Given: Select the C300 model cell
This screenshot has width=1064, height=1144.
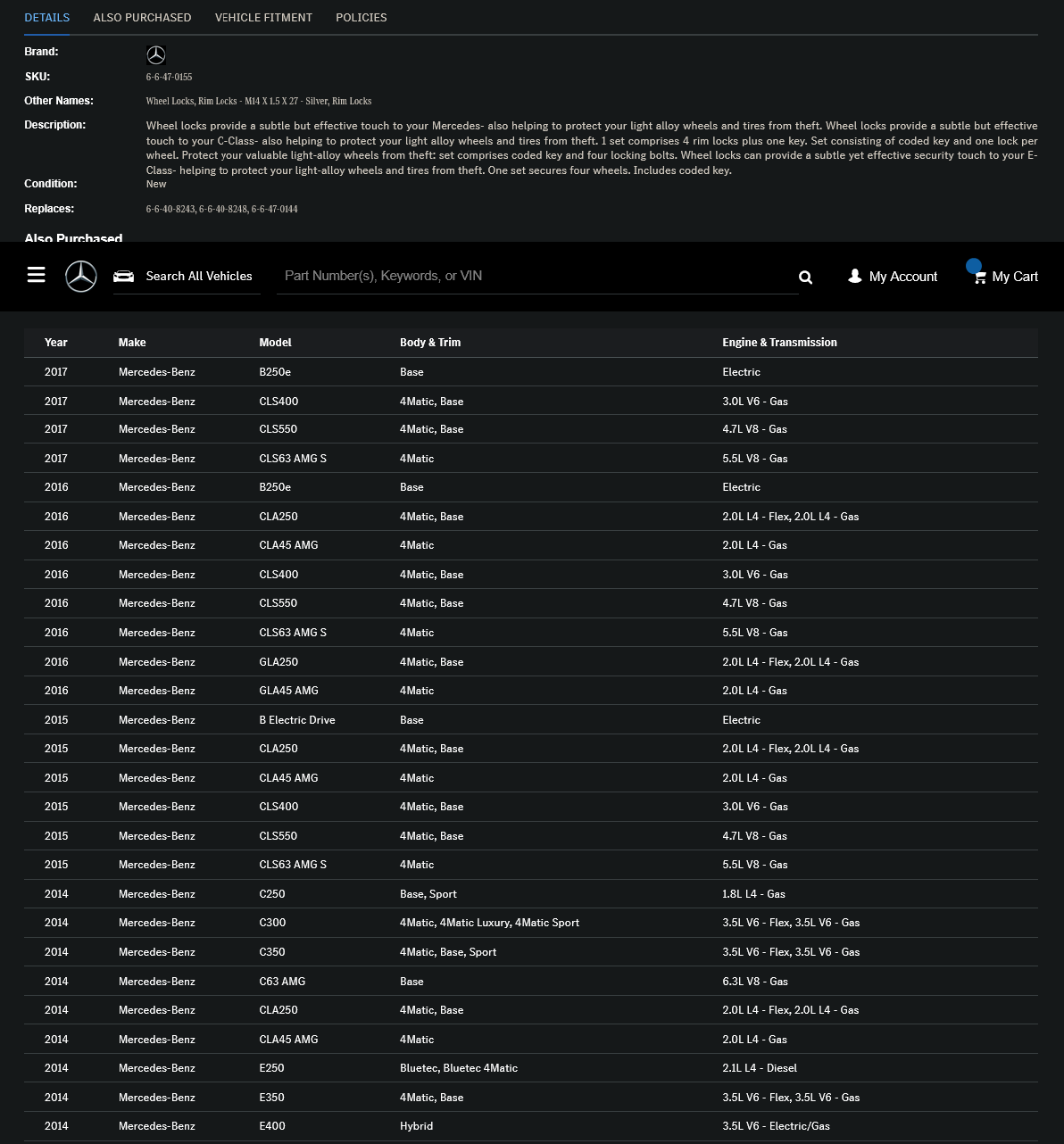Looking at the screenshot, I should click(x=272, y=923).
